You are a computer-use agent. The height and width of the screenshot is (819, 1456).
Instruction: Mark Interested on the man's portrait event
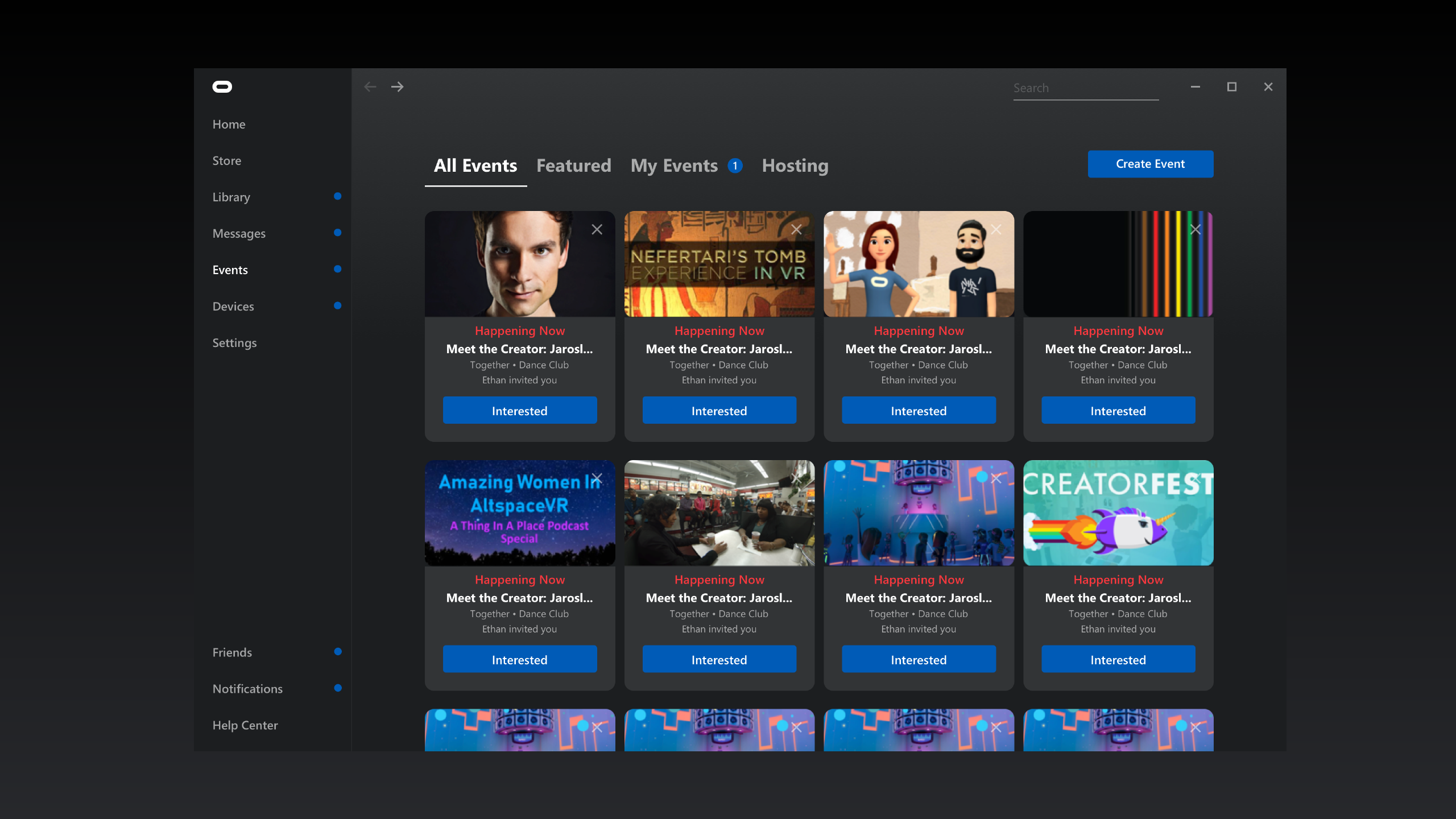pyautogui.click(x=519, y=410)
